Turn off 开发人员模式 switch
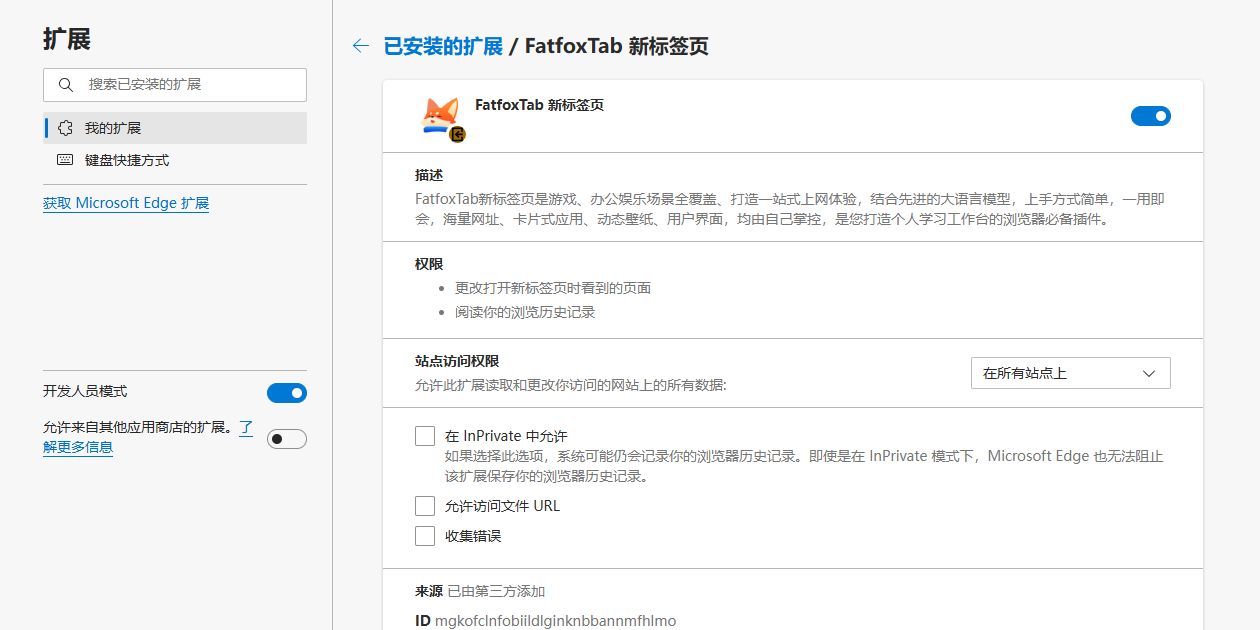The image size is (1260, 630). coord(287,393)
